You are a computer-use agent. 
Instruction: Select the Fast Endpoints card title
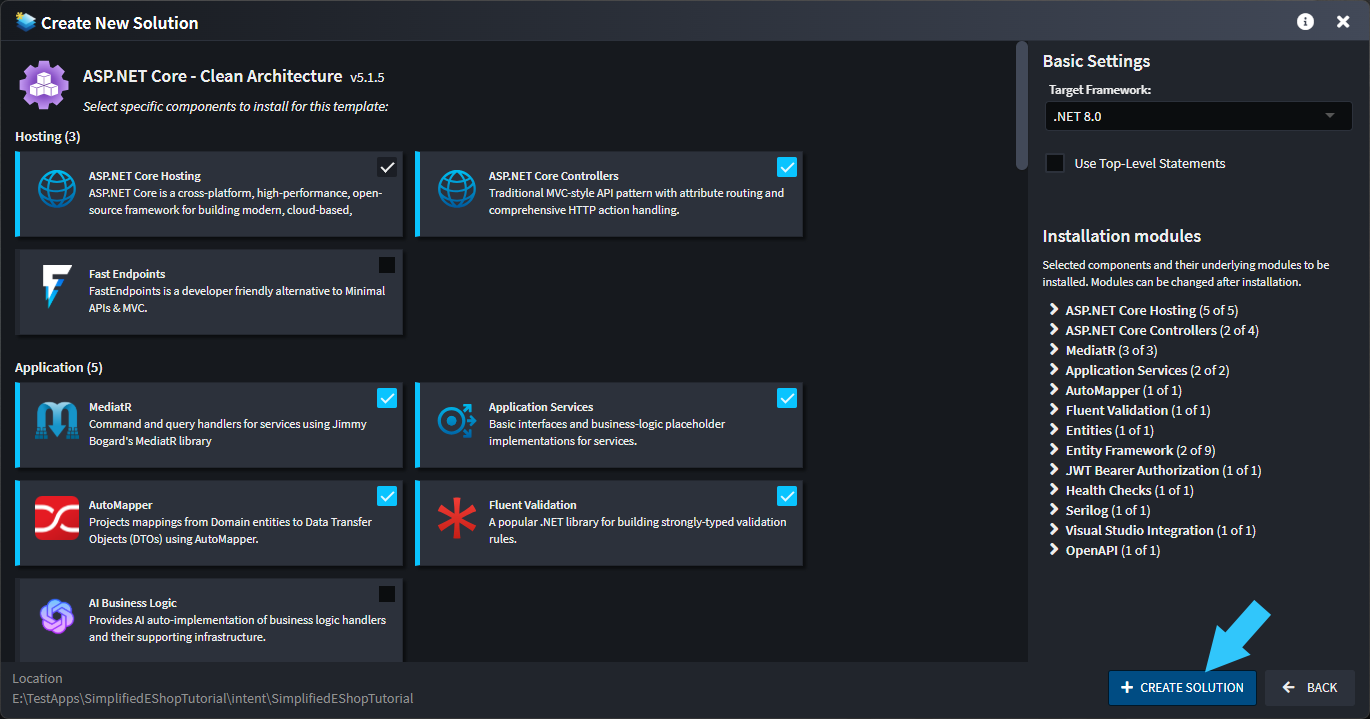[127, 274]
